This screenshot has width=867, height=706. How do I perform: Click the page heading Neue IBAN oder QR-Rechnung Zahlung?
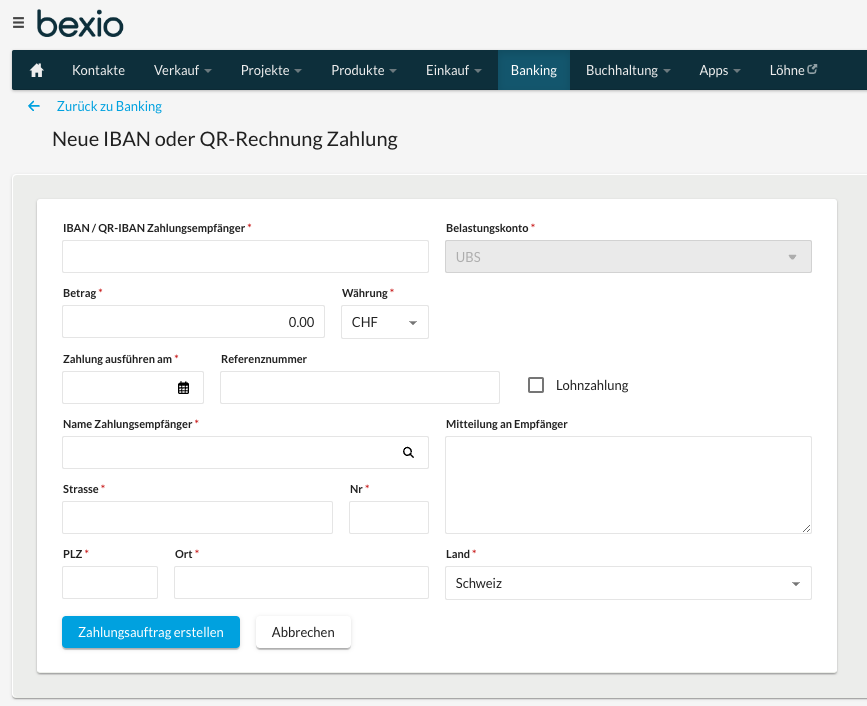tap(225, 139)
